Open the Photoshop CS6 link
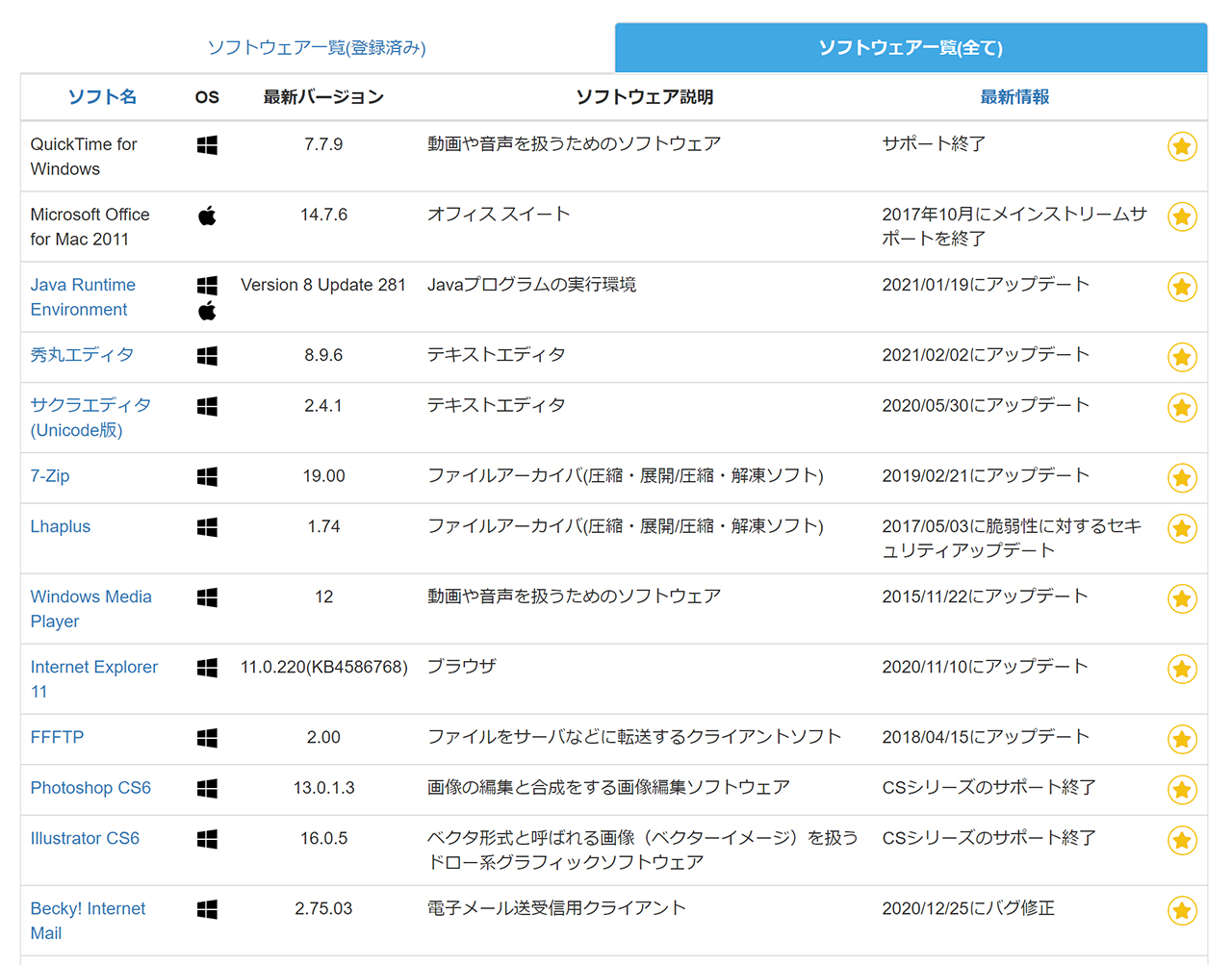 coord(90,788)
